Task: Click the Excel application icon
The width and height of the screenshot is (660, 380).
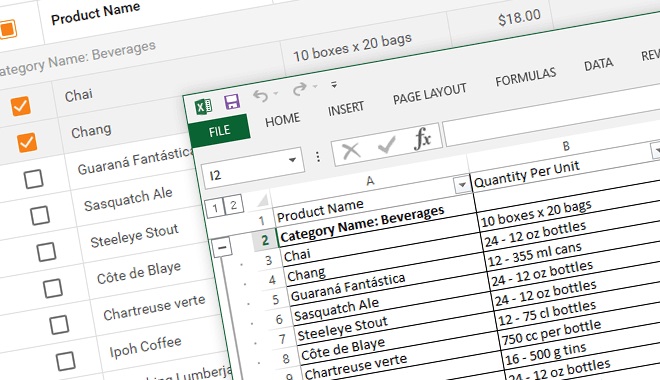Action: click(x=204, y=106)
